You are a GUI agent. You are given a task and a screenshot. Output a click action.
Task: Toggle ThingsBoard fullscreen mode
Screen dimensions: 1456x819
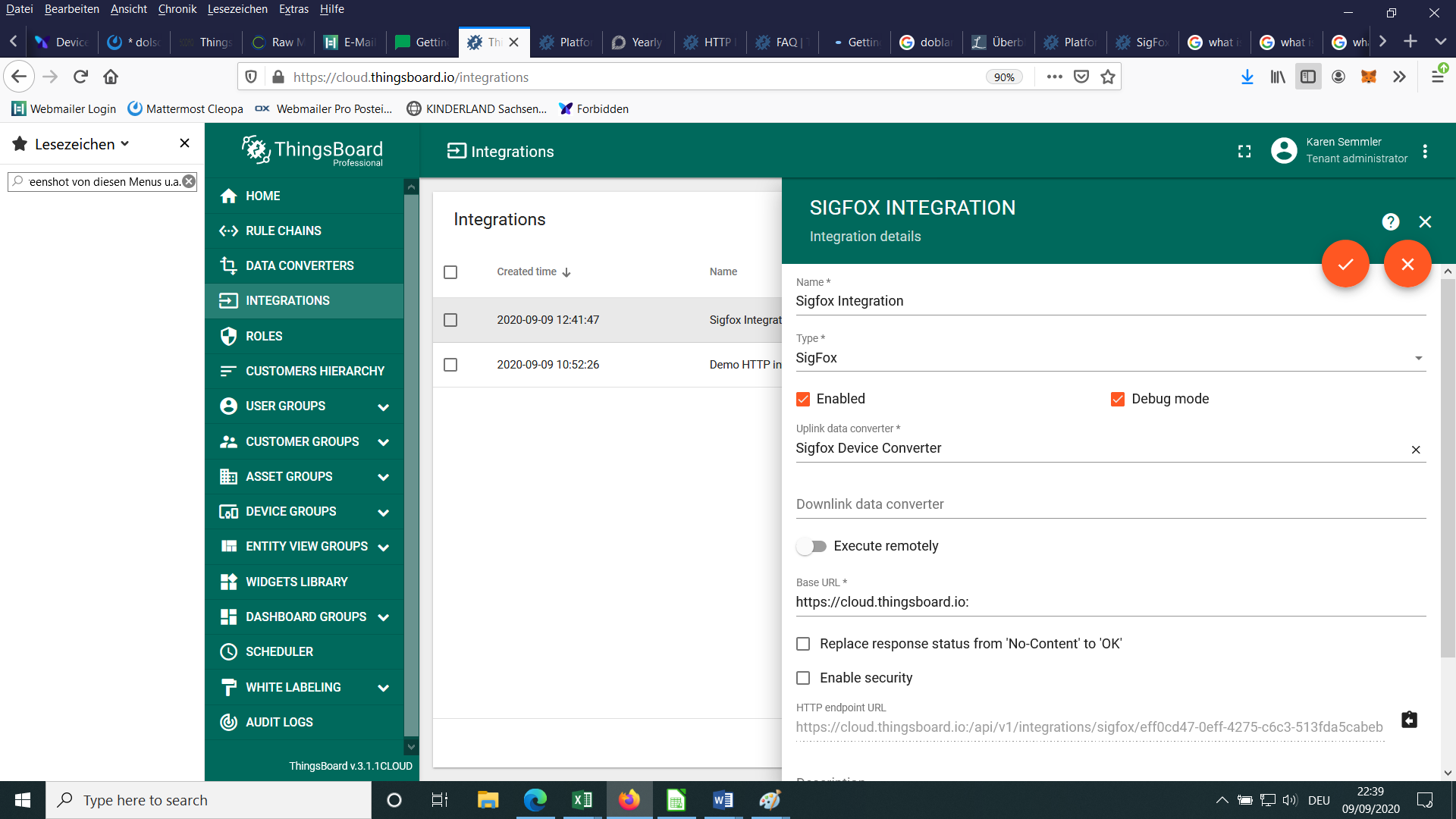[x=1244, y=152]
